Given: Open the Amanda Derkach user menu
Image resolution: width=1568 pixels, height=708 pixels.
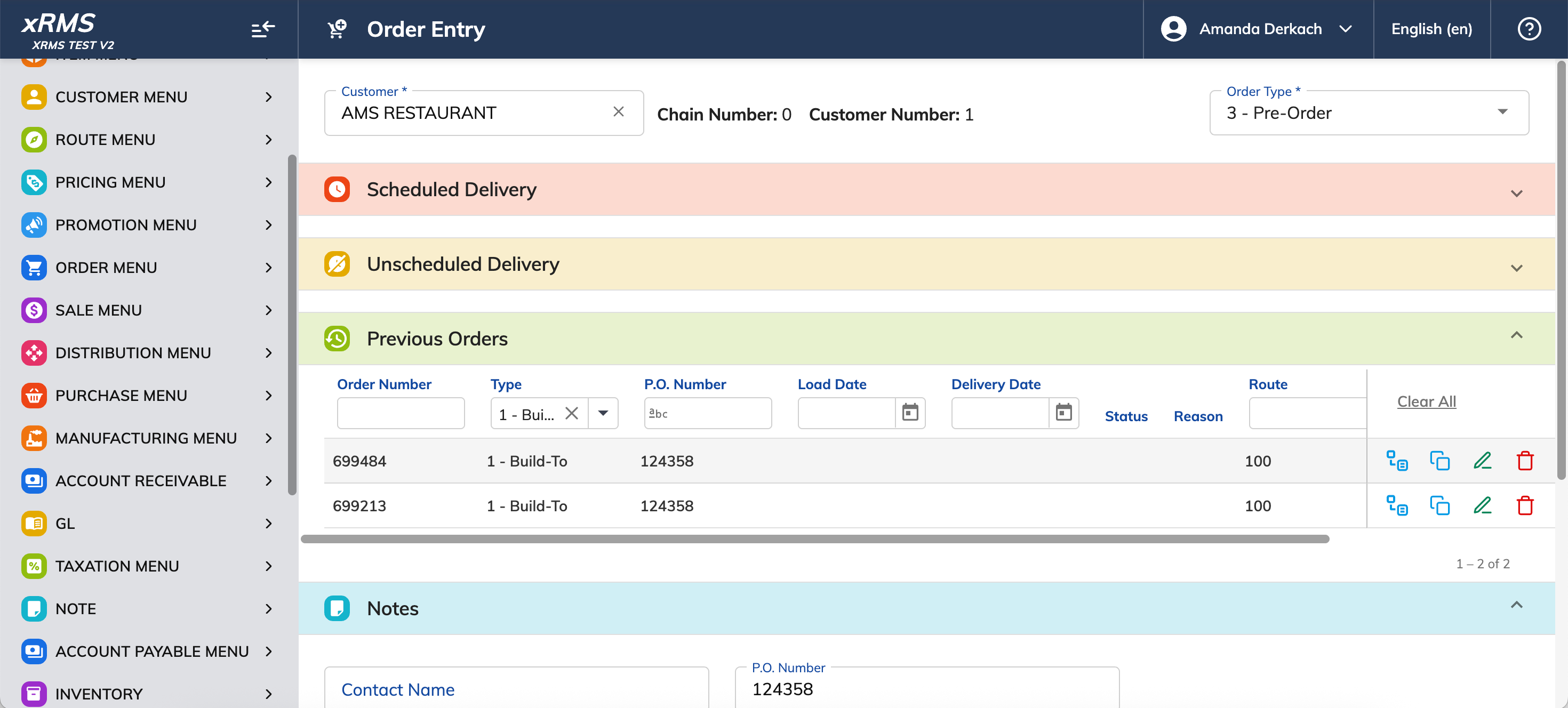Looking at the screenshot, I should pos(1258,29).
